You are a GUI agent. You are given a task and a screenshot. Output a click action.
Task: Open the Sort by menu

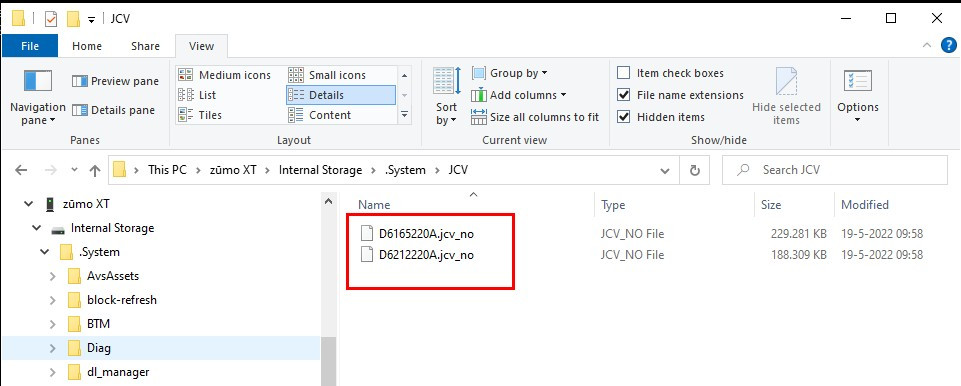coord(447,96)
